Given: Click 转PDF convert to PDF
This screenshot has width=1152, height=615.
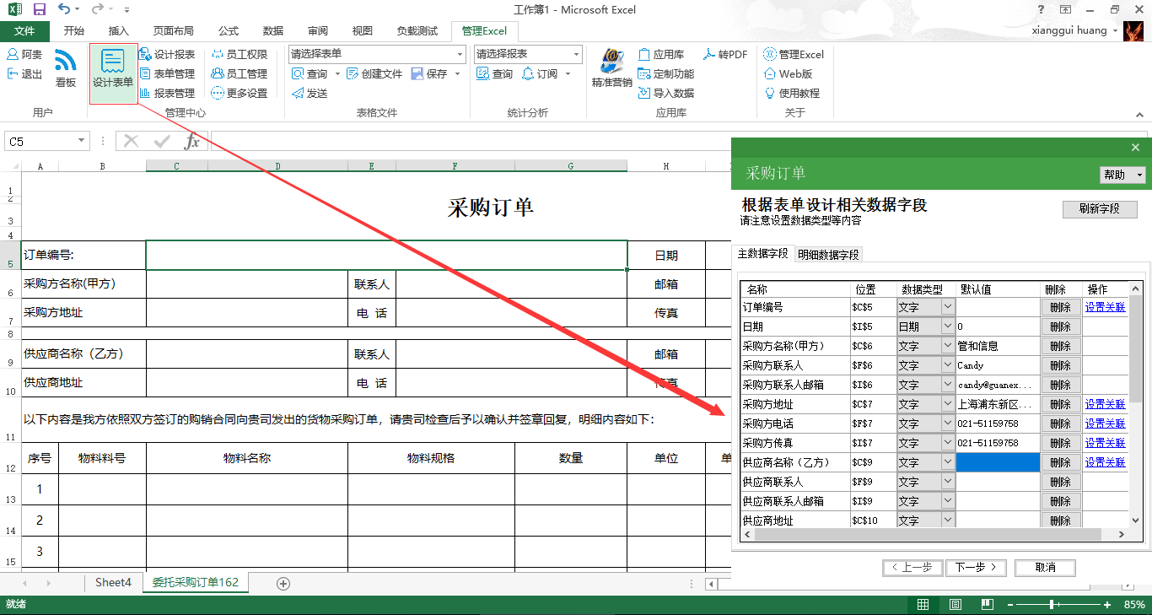Looking at the screenshot, I should pyautogui.click(x=725, y=54).
